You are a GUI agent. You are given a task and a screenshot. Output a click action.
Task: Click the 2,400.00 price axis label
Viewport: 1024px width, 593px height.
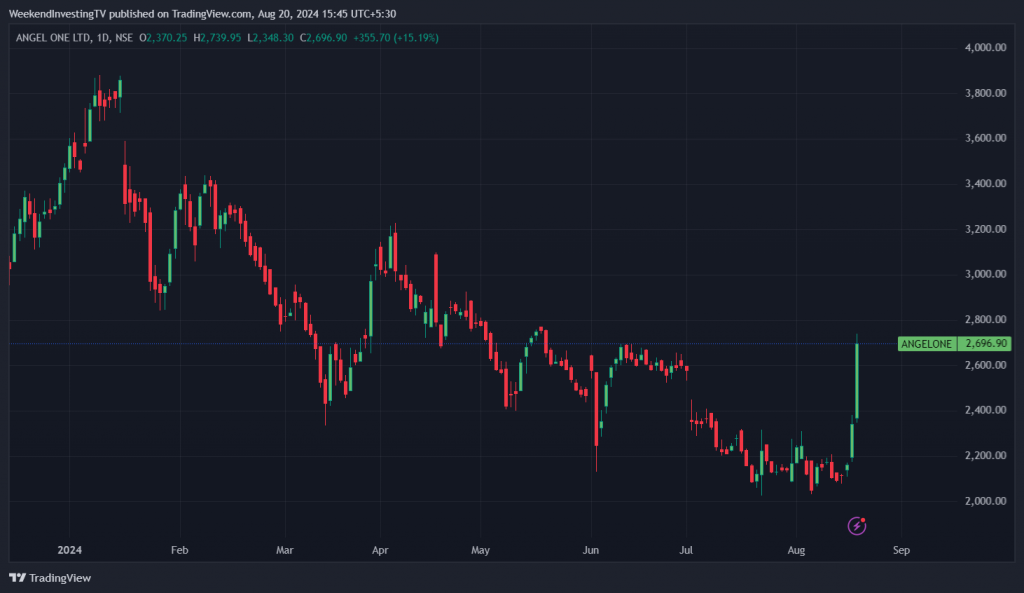coord(985,410)
